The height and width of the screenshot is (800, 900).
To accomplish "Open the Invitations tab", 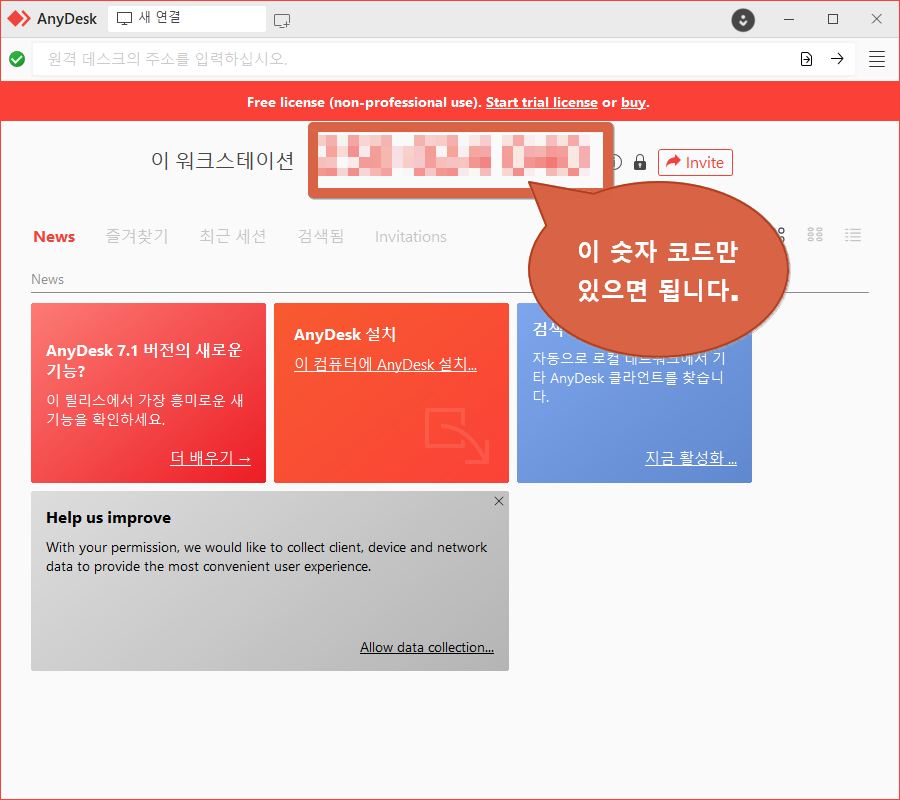I will [410, 236].
